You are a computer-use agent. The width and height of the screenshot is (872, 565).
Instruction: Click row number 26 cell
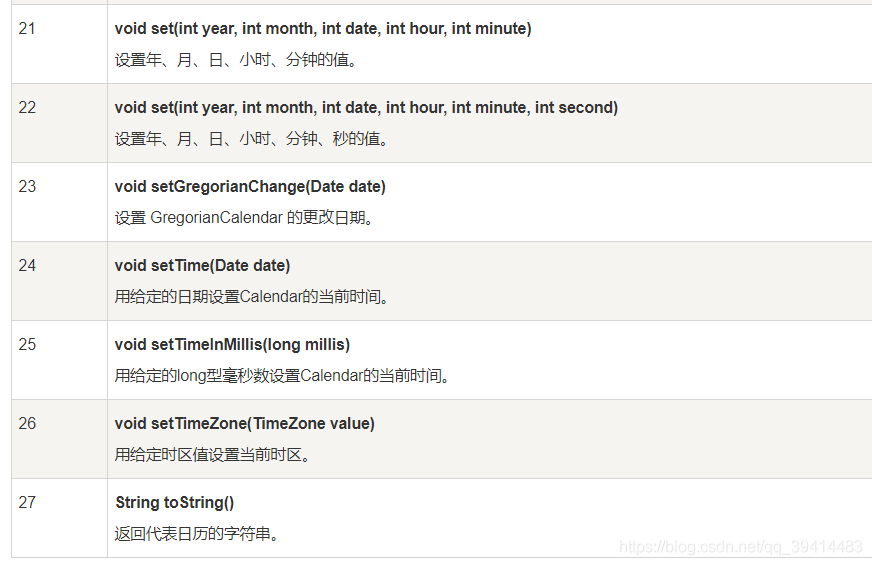point(60,439)
